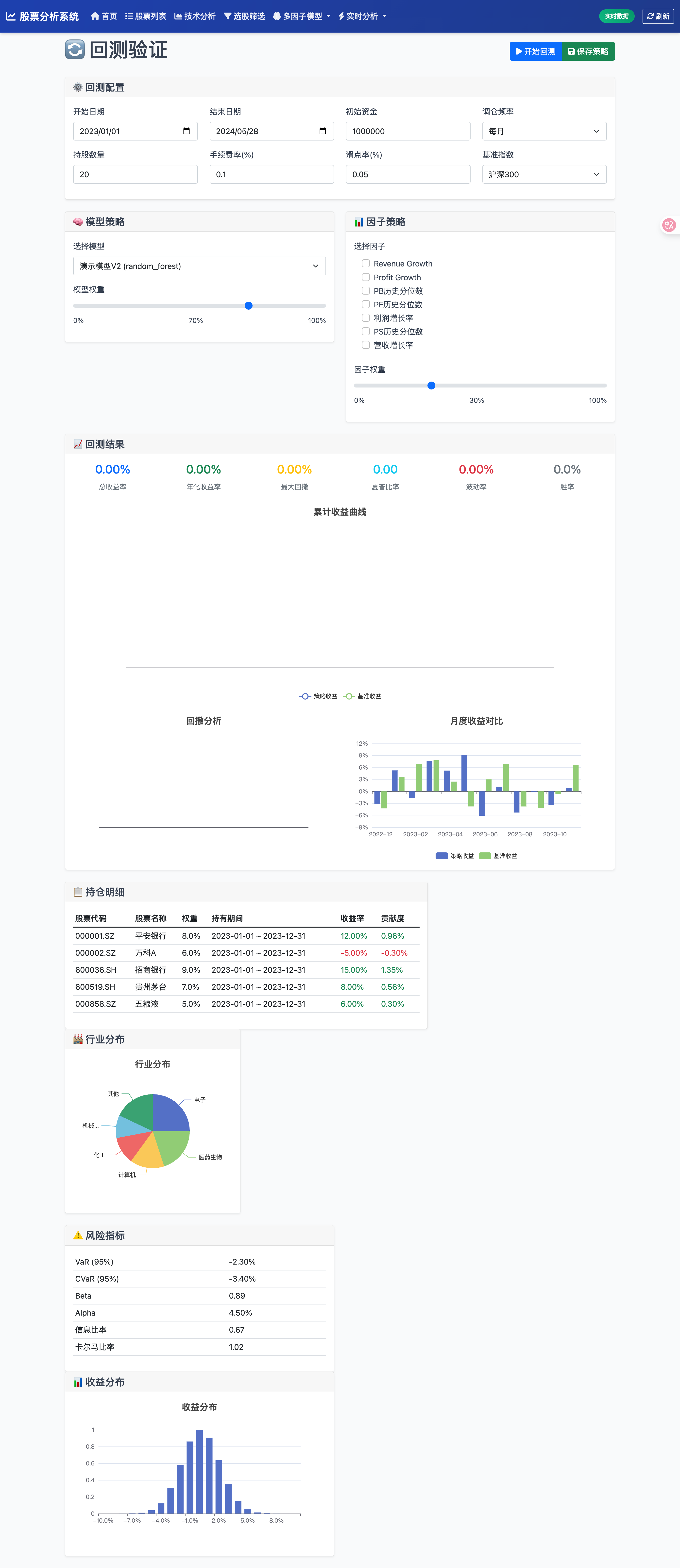This screenshot has height=1568, width=680.
Task: Toggle 基准收益 legend in 累计收益曲线 chart
Action: pyautogui.click(x=362, y=696)
